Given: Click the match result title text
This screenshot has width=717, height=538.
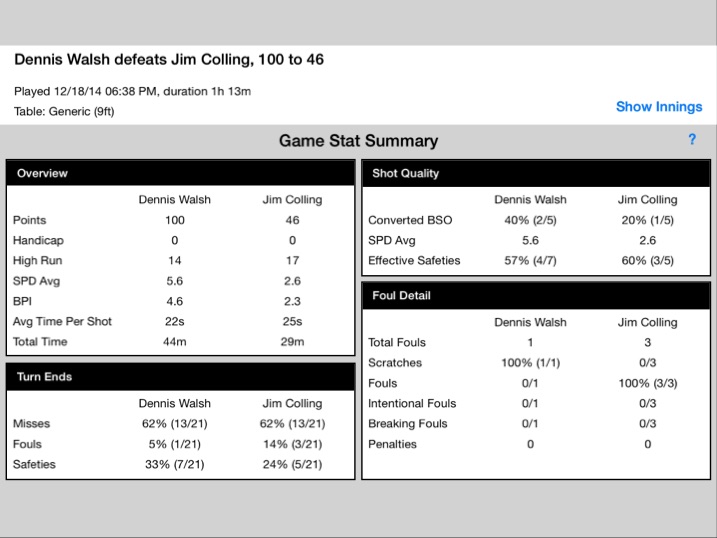Looking at the screenshot, I should (x=169, y=59).
